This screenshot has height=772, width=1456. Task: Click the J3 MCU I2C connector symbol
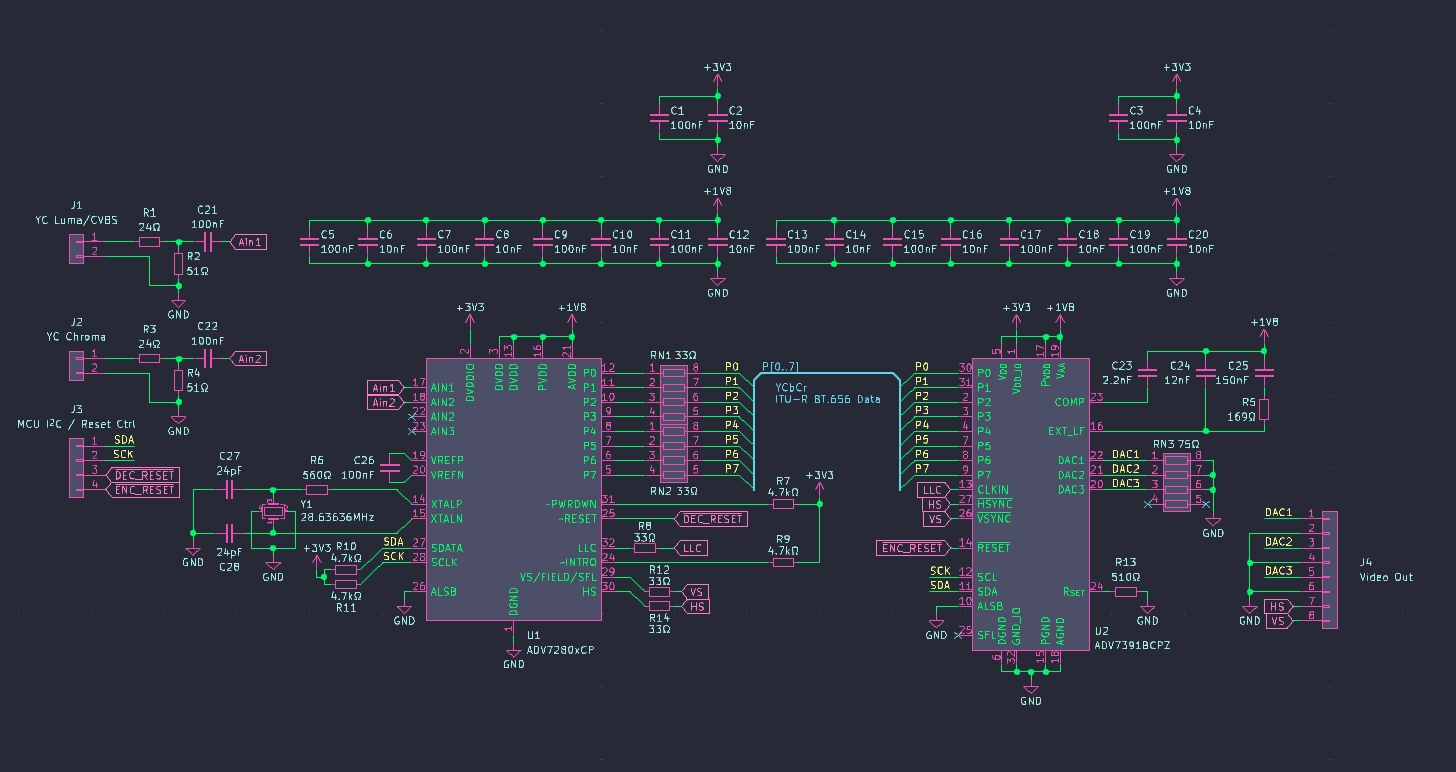77,465
